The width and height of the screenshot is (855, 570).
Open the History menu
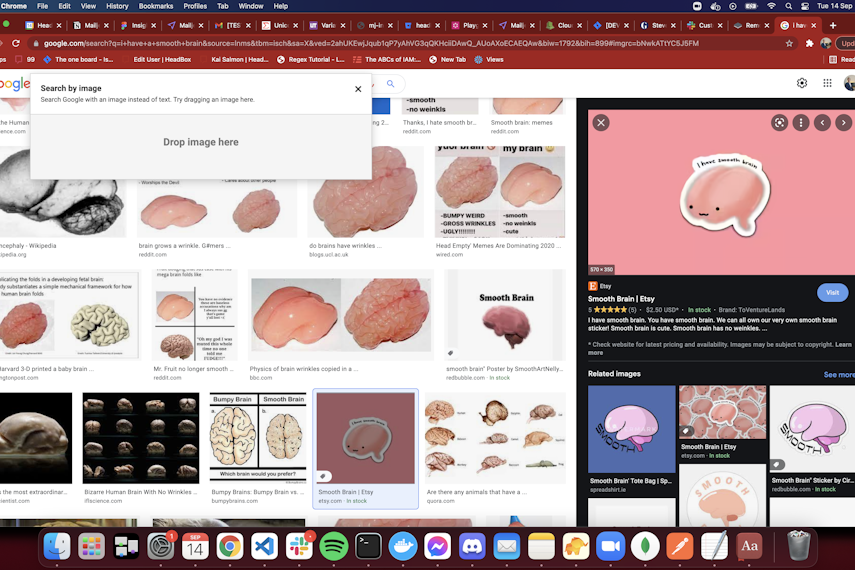[x=117, y=6]
